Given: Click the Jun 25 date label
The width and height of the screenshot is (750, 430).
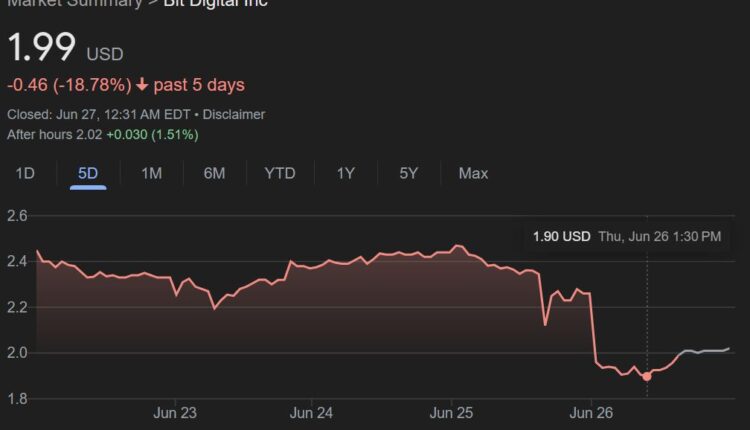Looking at the screenshot, I should [x=451, y=412].
